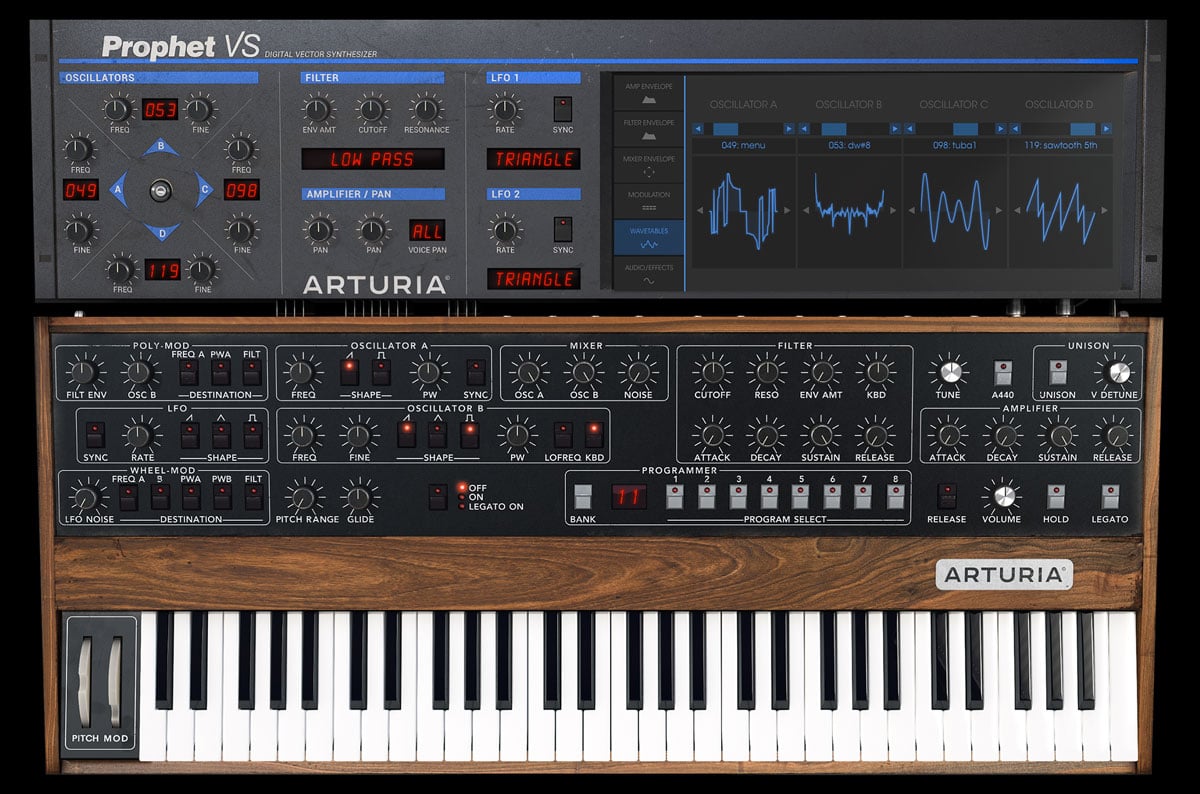Toggle the Unison switch
1200x794 pixels.
[1057, 372]
